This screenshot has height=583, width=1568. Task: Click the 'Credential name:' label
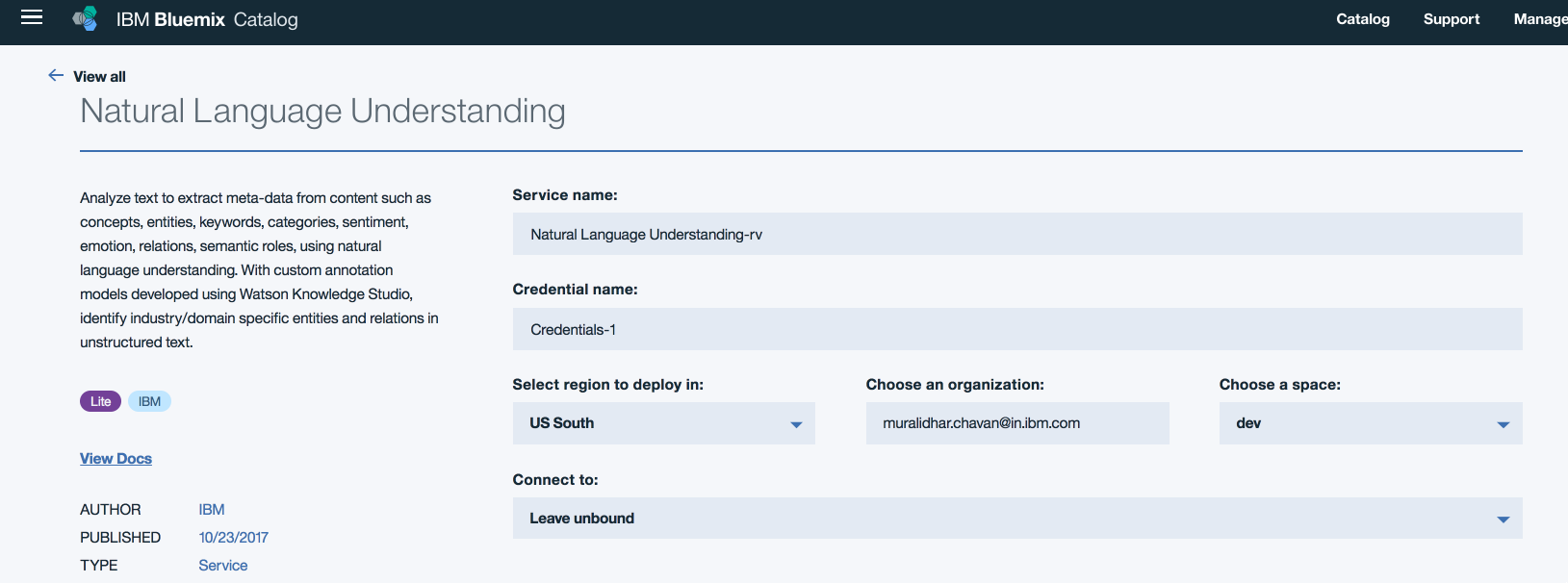pyautogui.click(x=575, y=289)
